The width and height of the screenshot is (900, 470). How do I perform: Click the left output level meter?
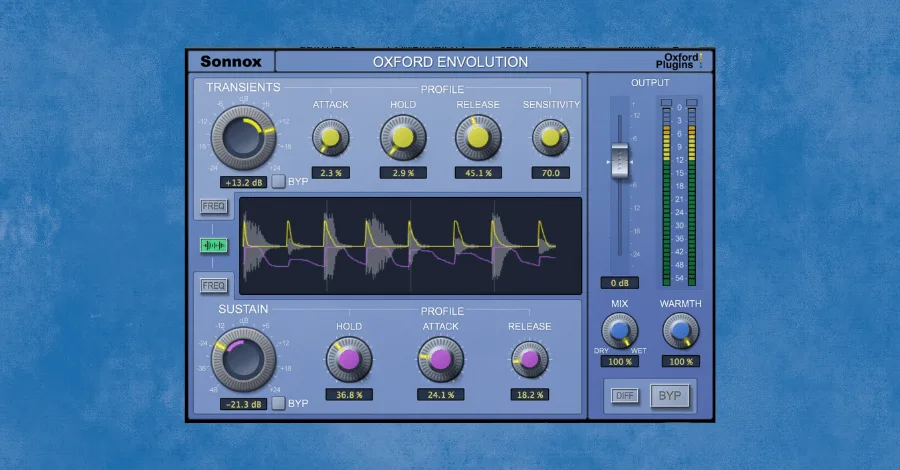click(x=666, y=196)
